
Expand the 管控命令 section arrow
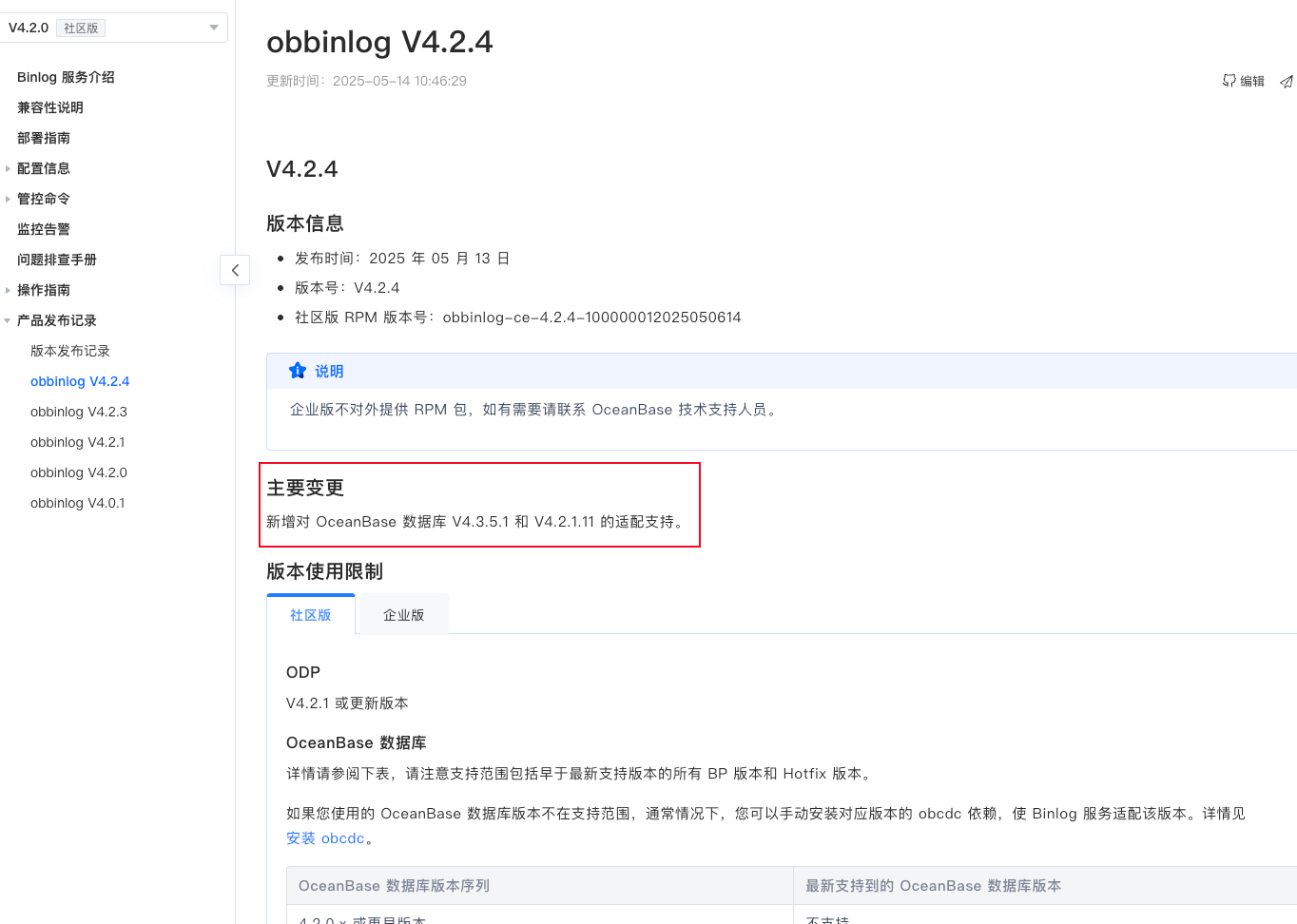click(8, 199)
